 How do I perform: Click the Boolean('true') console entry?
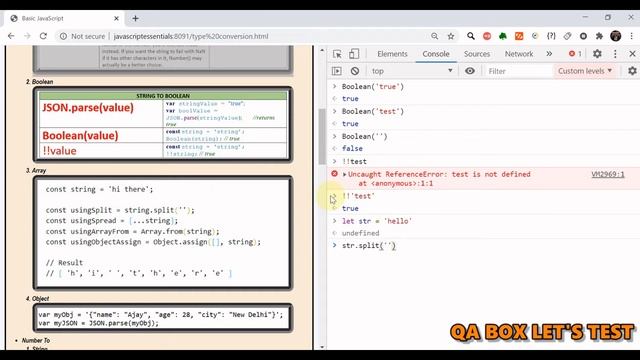click(x=373, y=87)
